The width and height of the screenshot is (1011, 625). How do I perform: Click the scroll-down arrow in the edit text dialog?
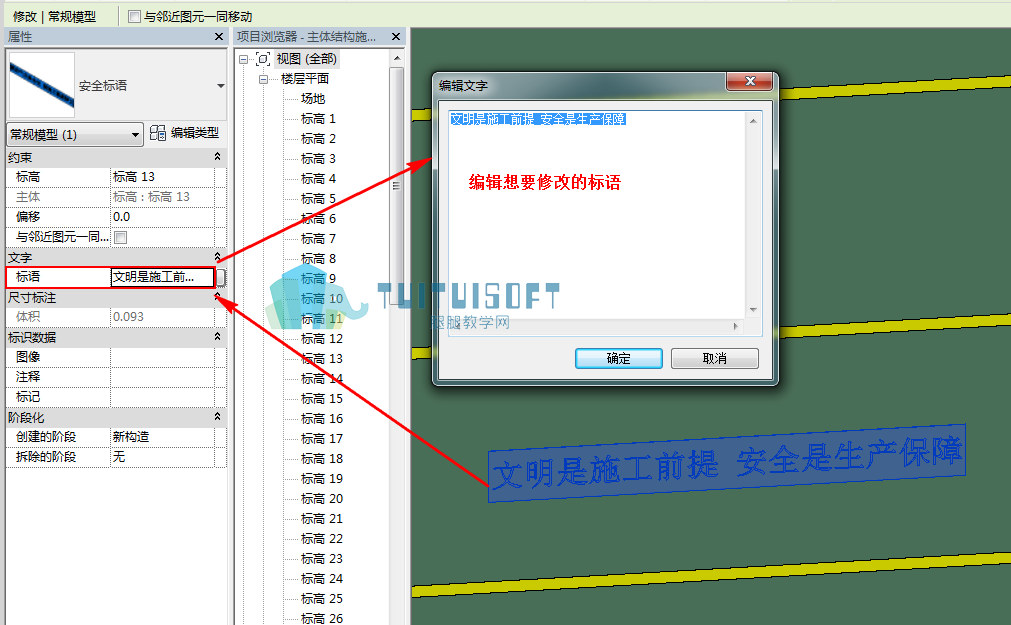coord(752,310)
